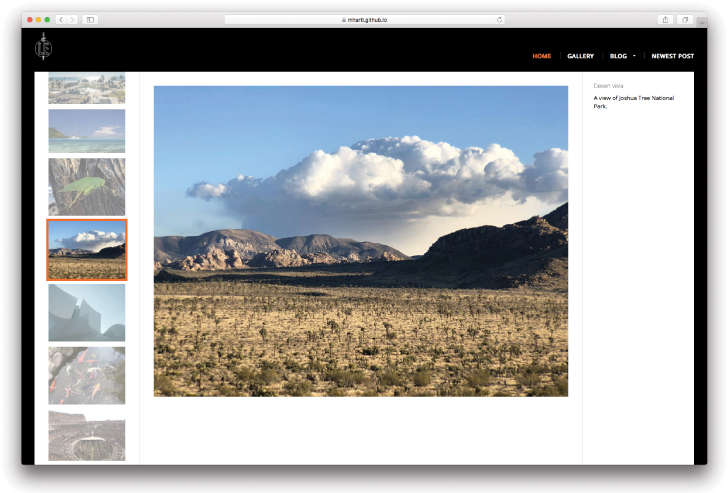Click the large Desert vista main photo

point(360,240)
